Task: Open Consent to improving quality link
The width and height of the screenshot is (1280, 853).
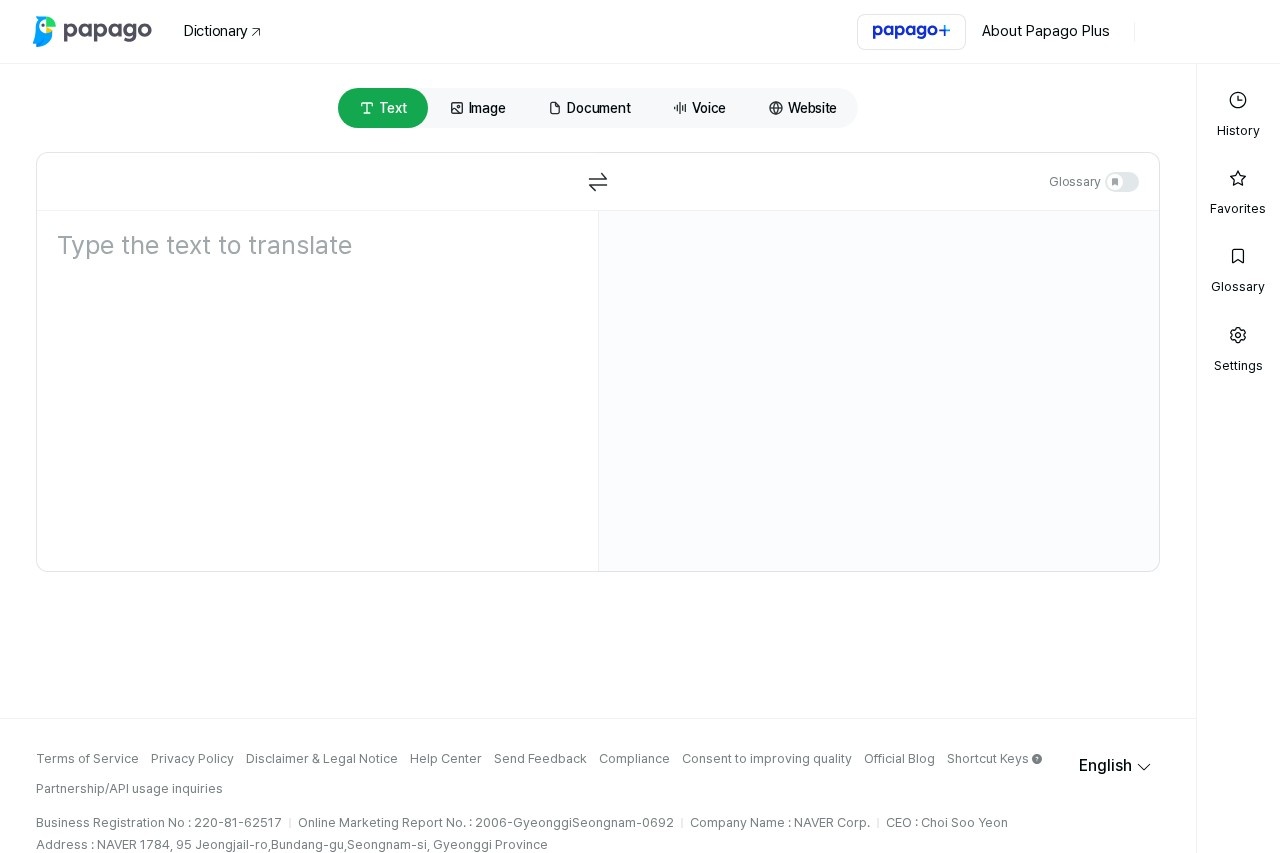Action: pos(767,759)
